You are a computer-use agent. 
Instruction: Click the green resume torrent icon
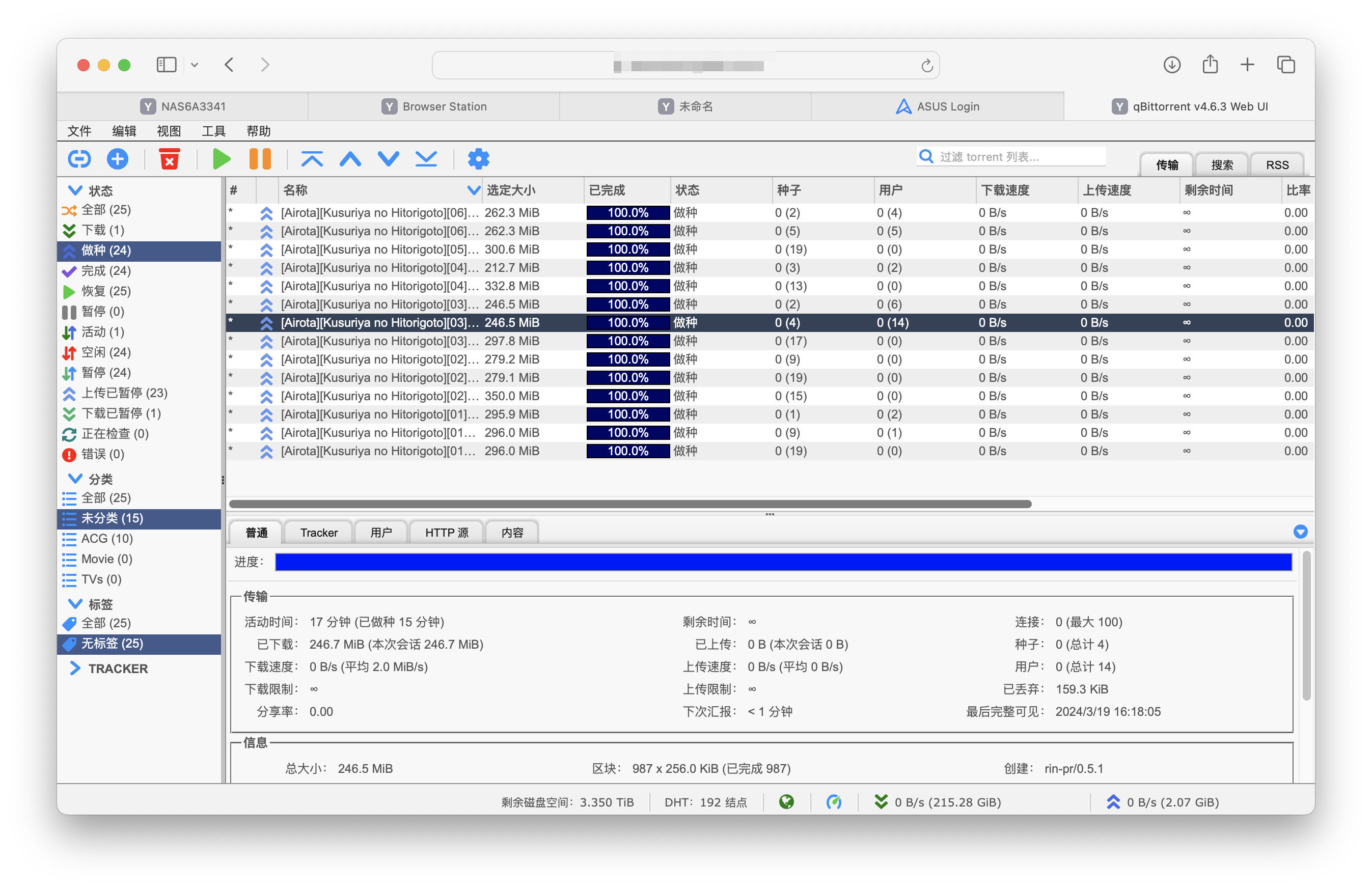[x=222, y=158]
